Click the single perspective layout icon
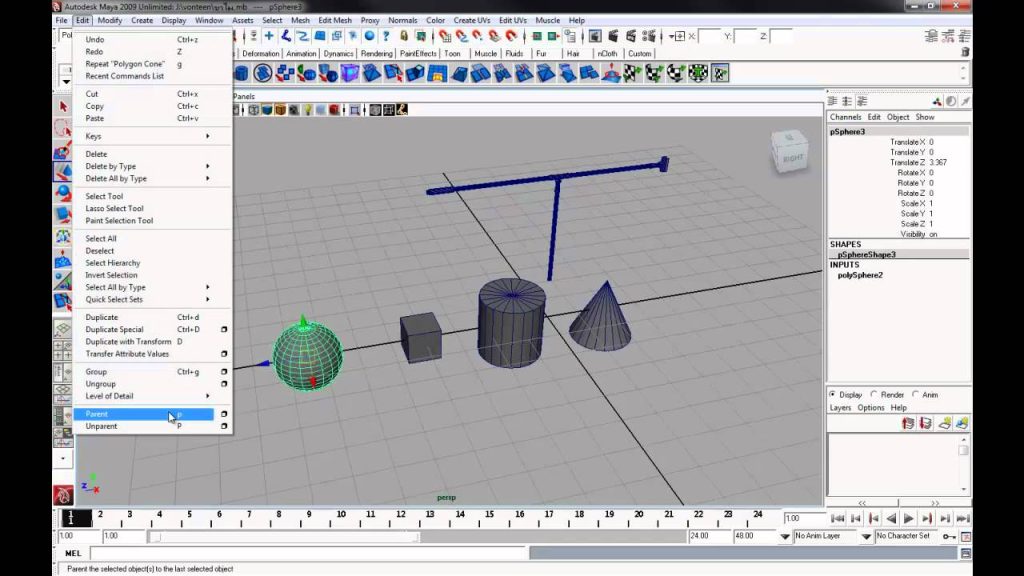This screenshot has width=1024, height=576. 63,329
